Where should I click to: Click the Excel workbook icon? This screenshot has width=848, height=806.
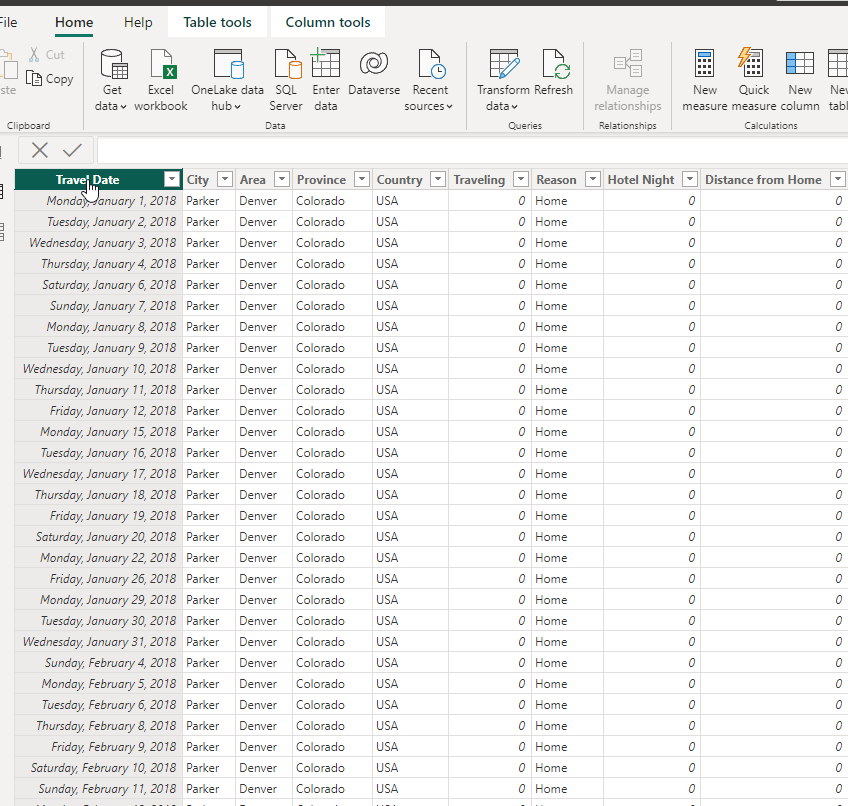coord(161,66)
